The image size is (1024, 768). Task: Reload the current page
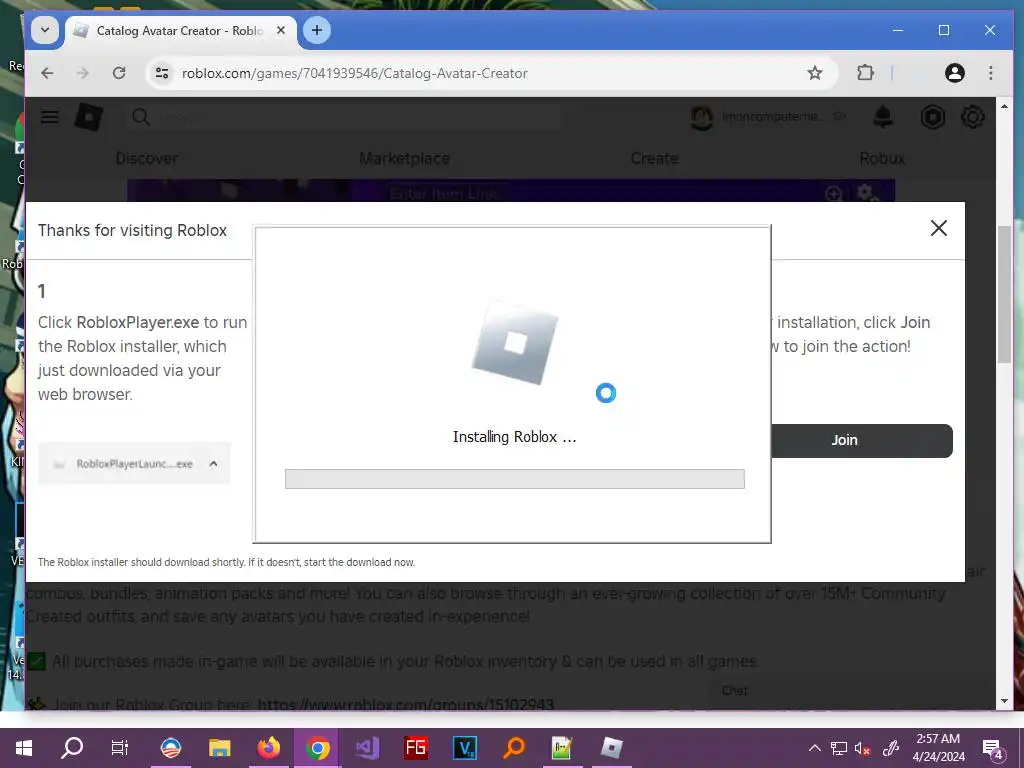click(119, 73)
